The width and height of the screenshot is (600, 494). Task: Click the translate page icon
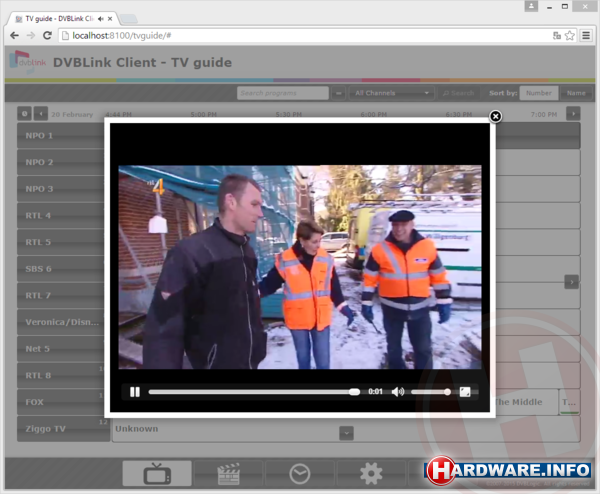(557, 36)
